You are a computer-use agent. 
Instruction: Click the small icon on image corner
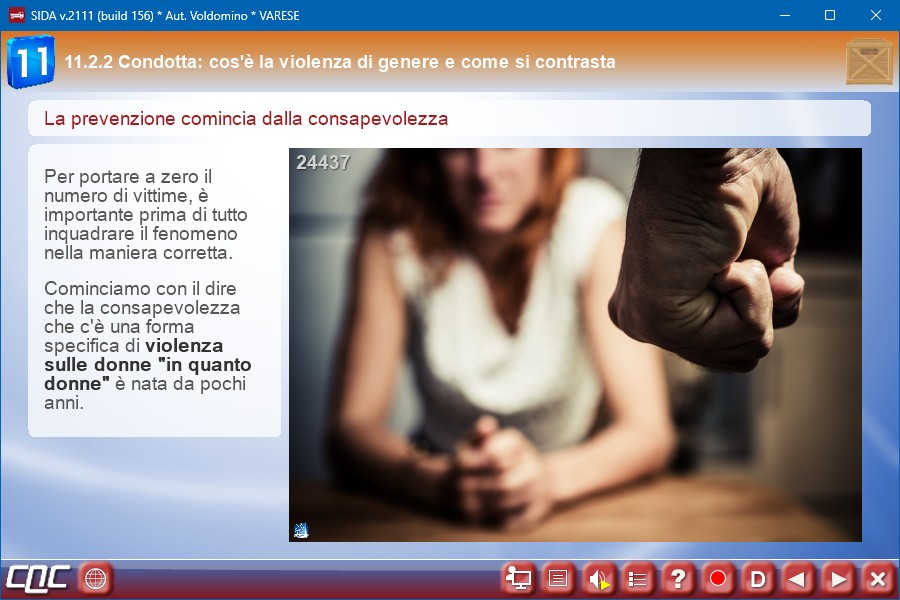click(301, 530)
